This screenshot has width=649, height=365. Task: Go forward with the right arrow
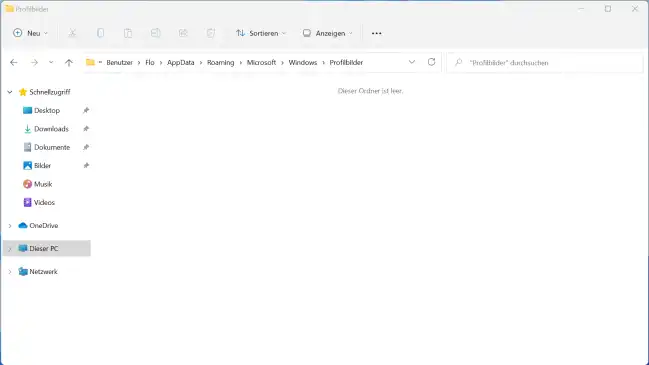[34, 62]
